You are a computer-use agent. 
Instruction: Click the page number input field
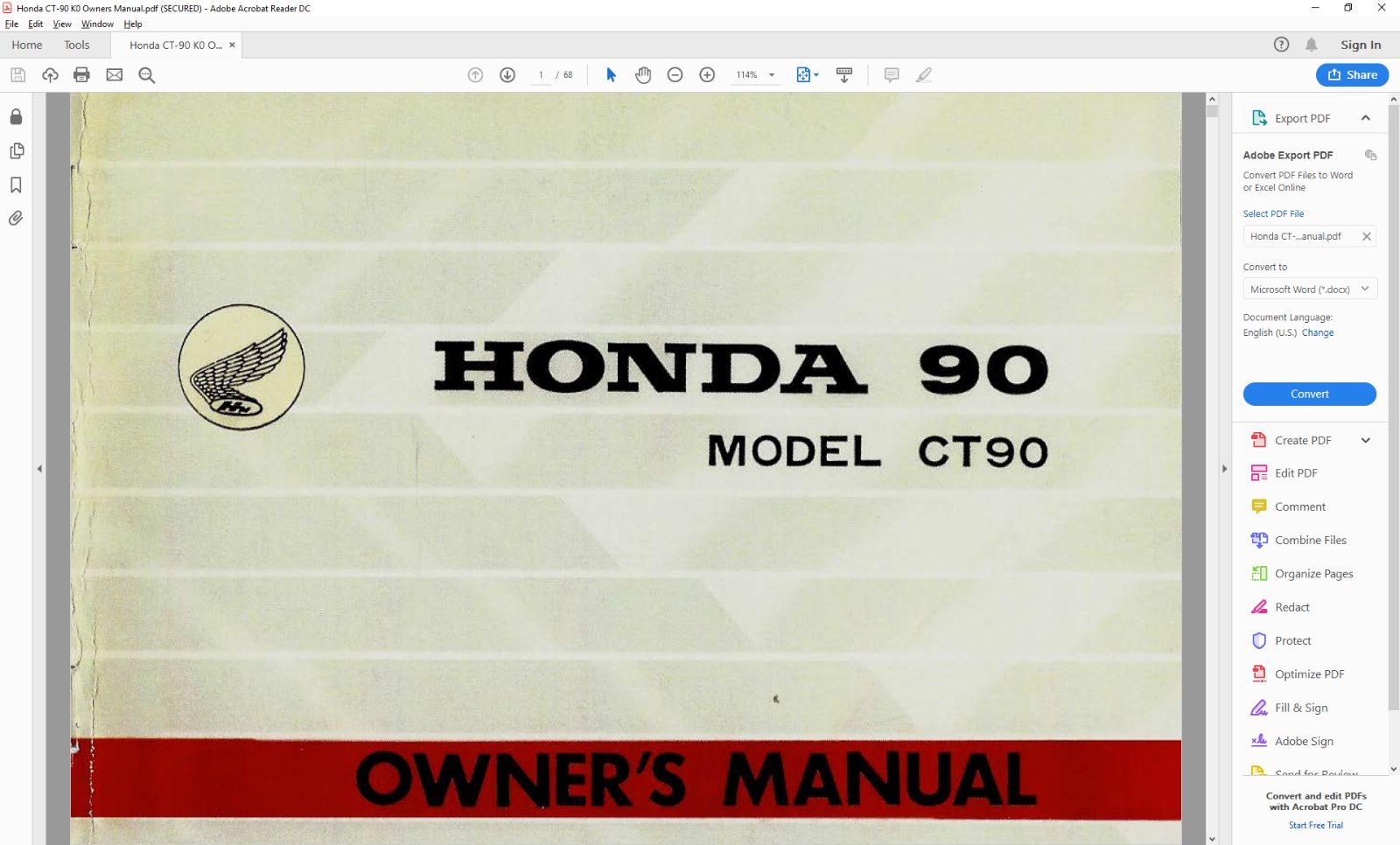coord(541,75)
